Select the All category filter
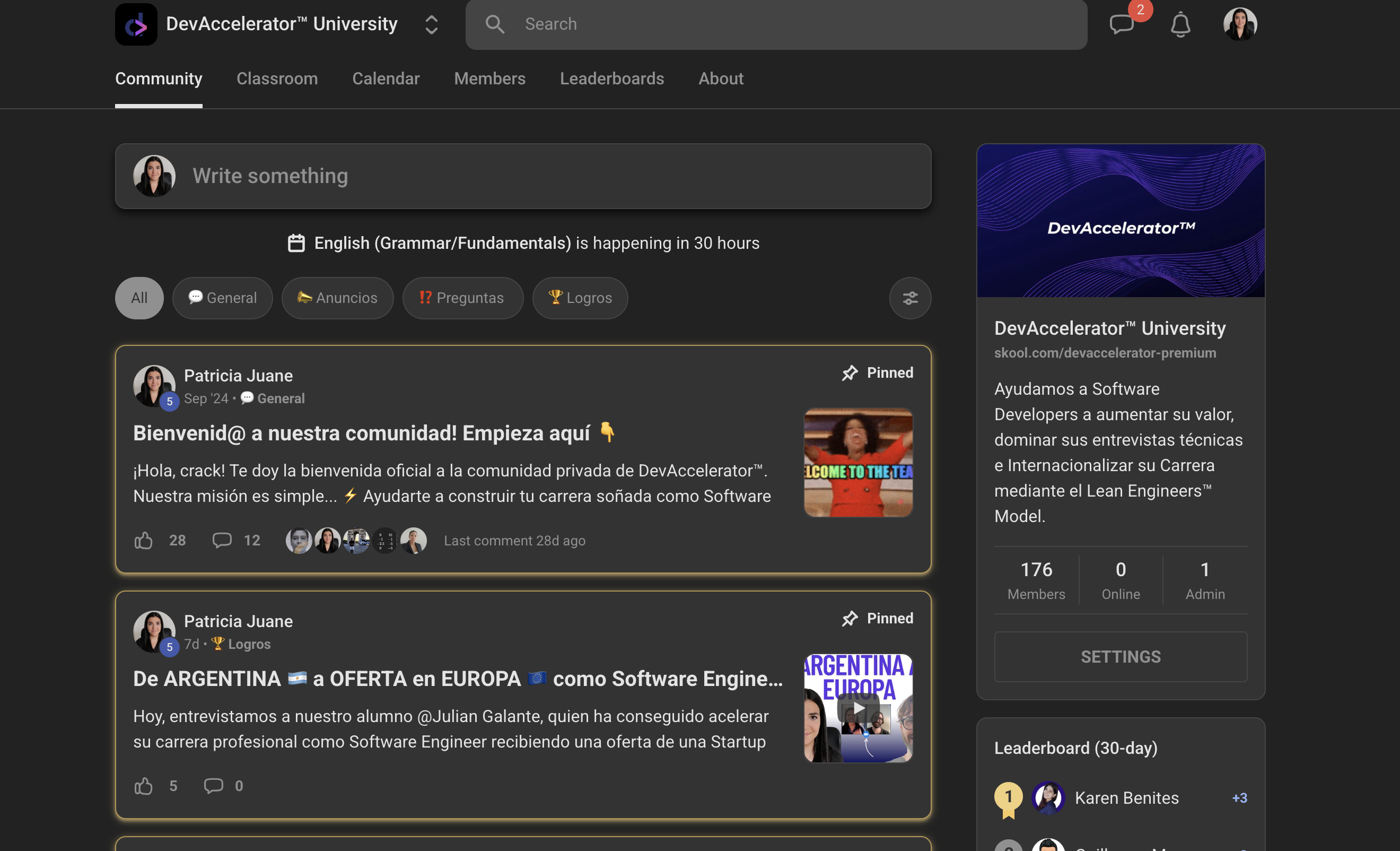1400x851 pixels. [139, 297]
